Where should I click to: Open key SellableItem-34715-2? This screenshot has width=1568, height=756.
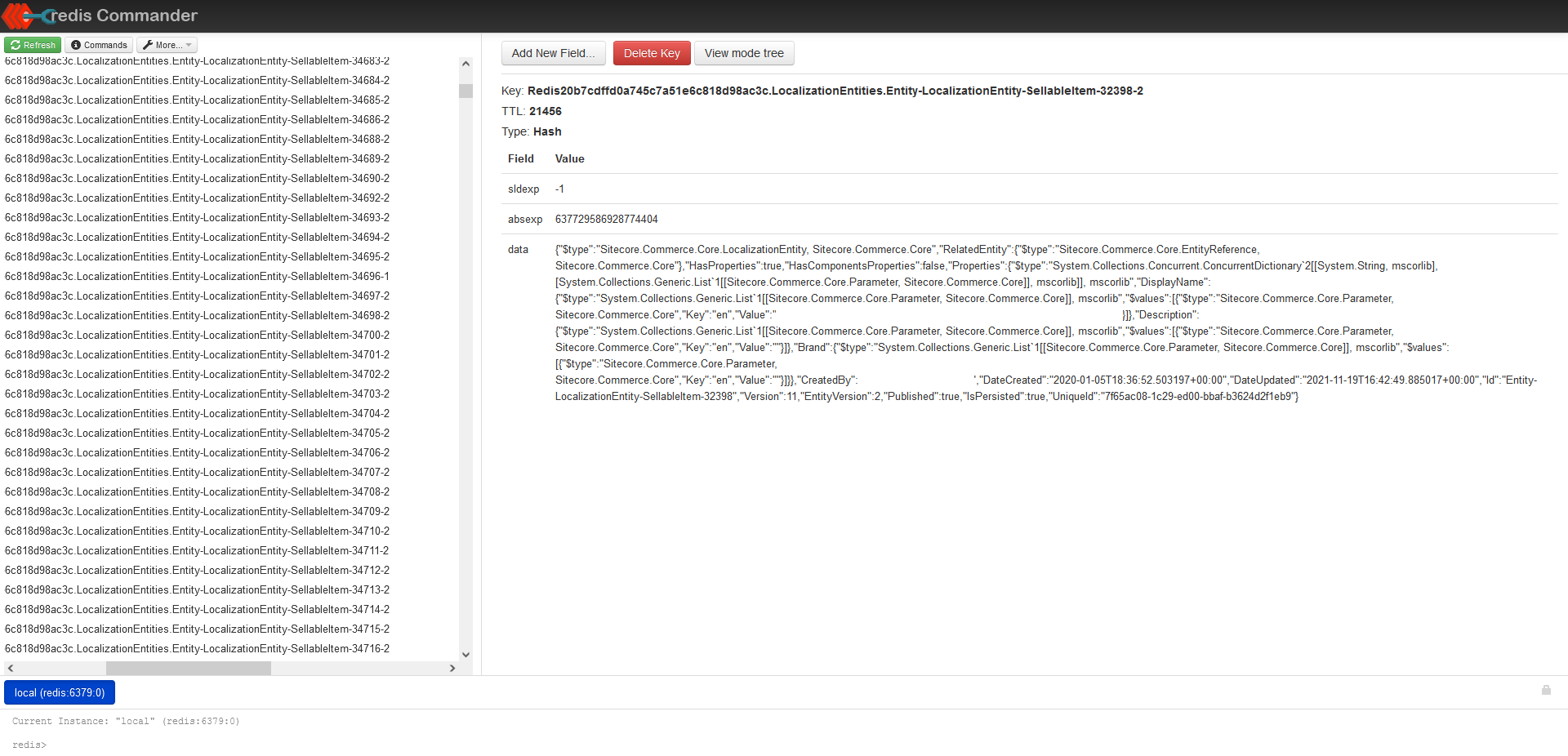click(197, 629)
